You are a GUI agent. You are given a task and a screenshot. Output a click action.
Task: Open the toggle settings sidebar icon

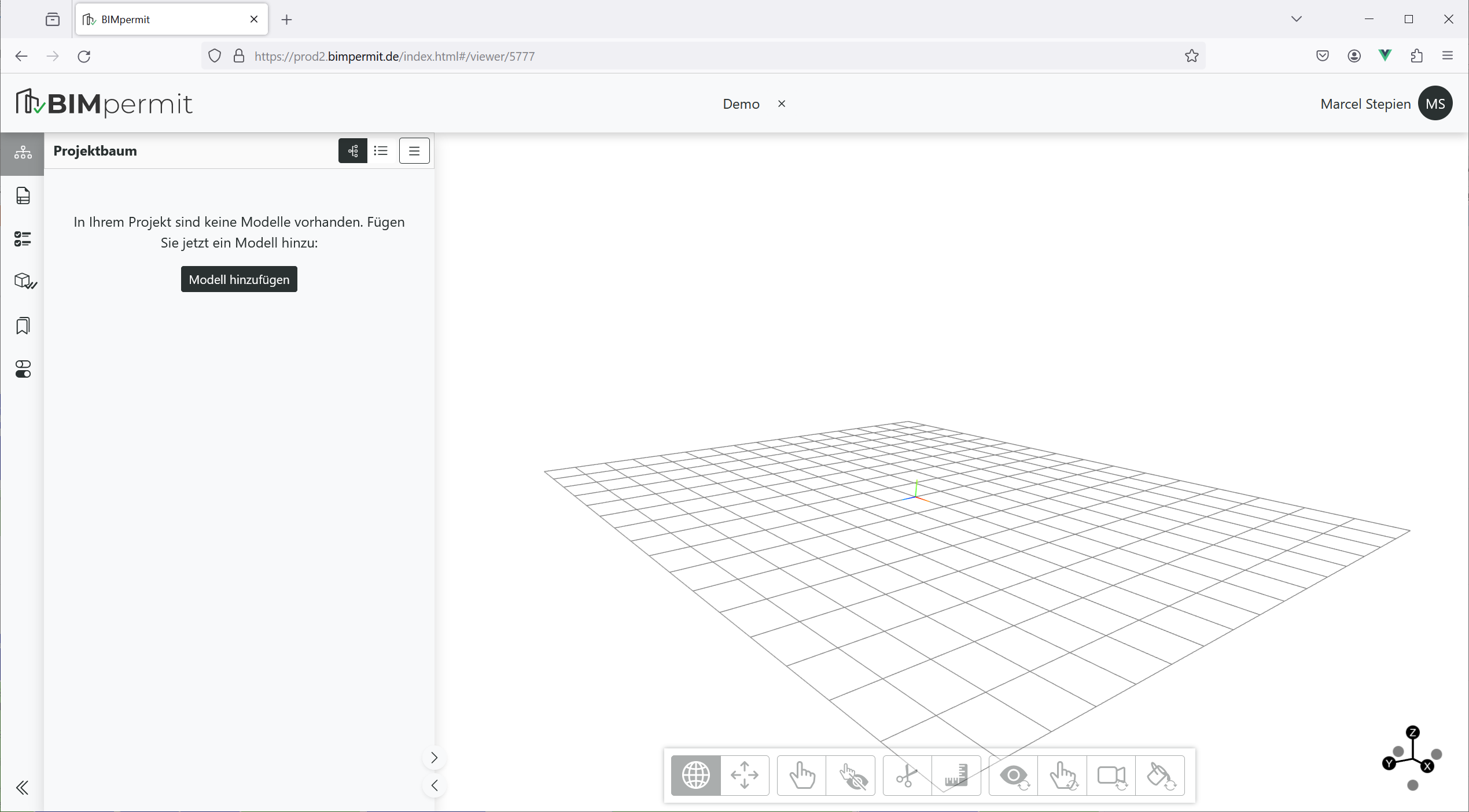23,369
